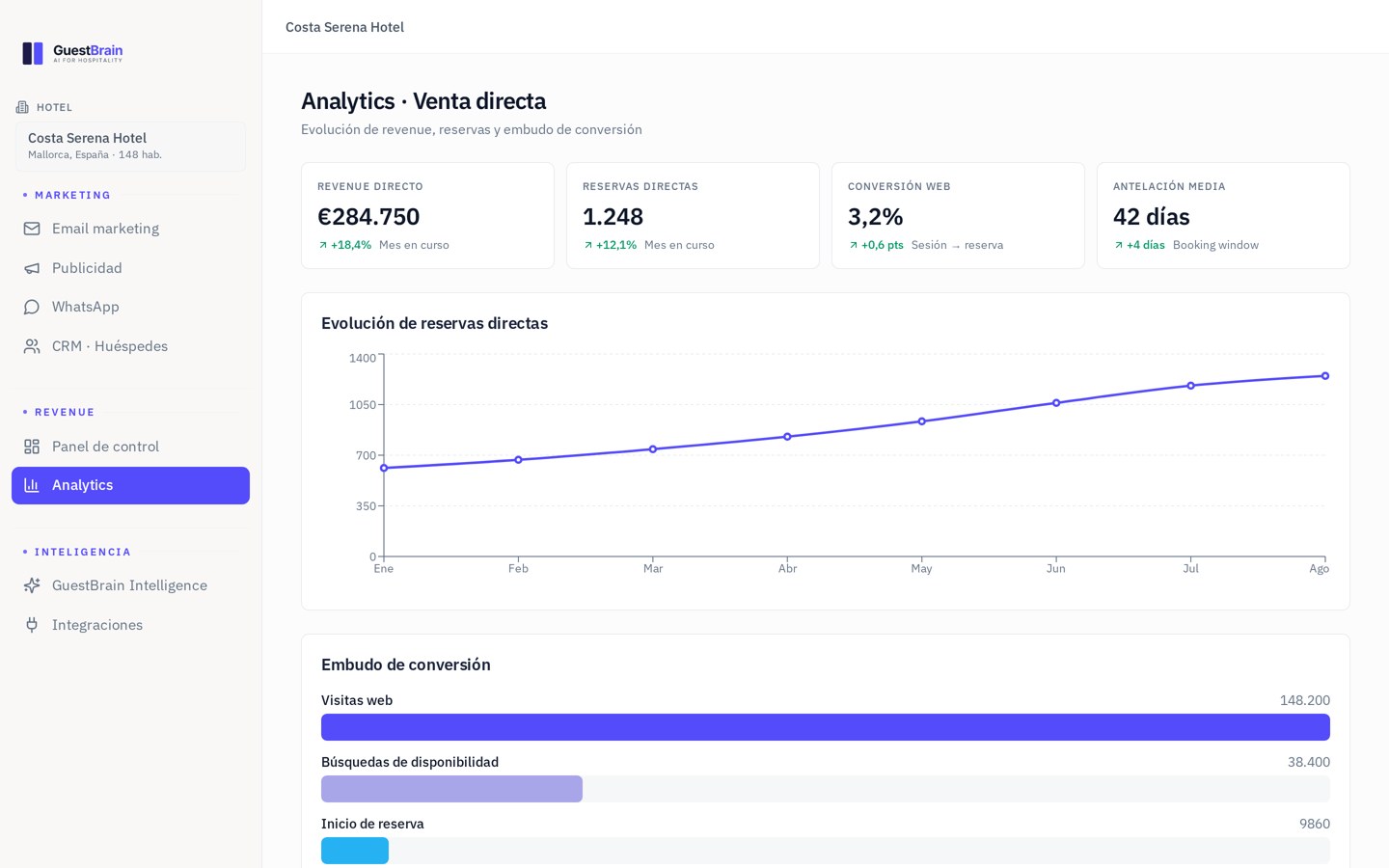Viewport: 1389px width, 868px height.
Task: Go to Publicidad page
Action: [x=130, y=268]
